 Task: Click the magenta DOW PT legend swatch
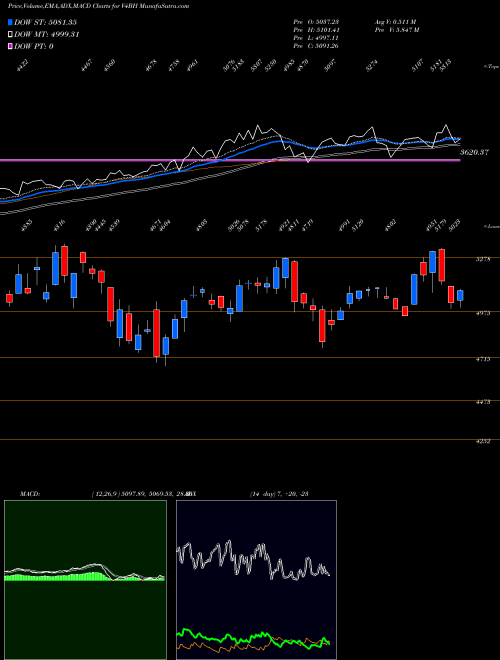(10, 46)
